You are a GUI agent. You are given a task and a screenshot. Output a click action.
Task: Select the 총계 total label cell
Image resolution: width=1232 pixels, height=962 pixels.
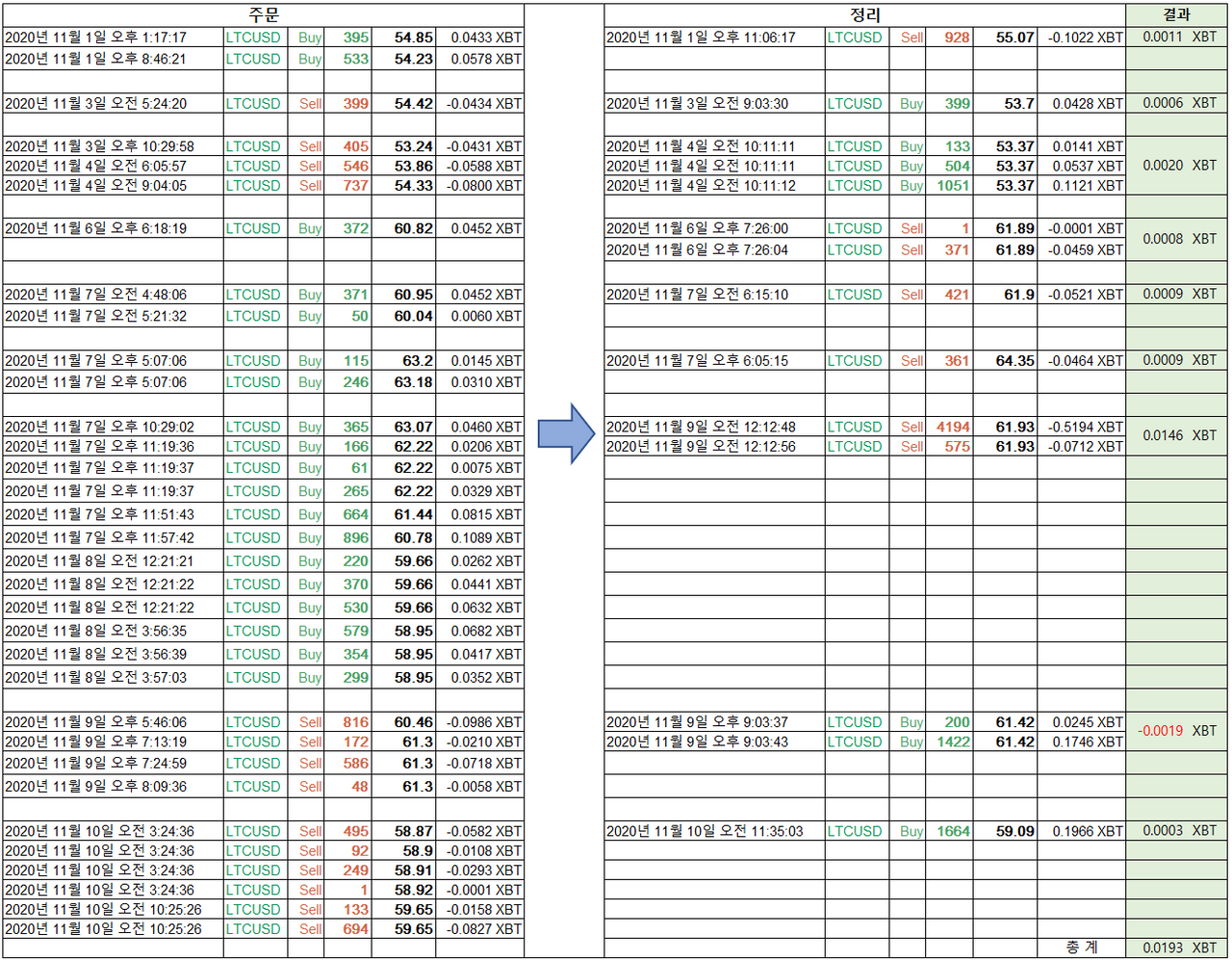coord(1080,948)
